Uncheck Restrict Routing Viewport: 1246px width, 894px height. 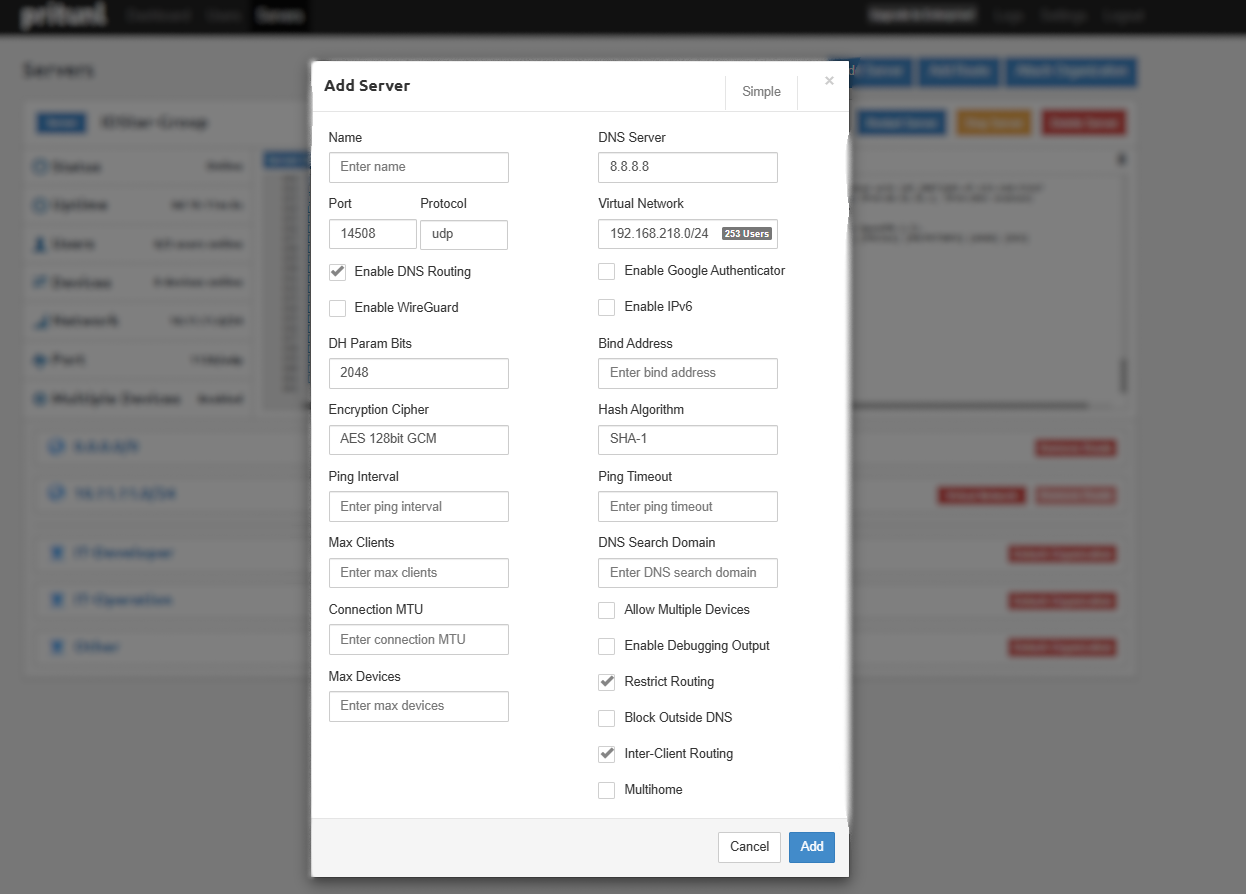tap(606, 682)
